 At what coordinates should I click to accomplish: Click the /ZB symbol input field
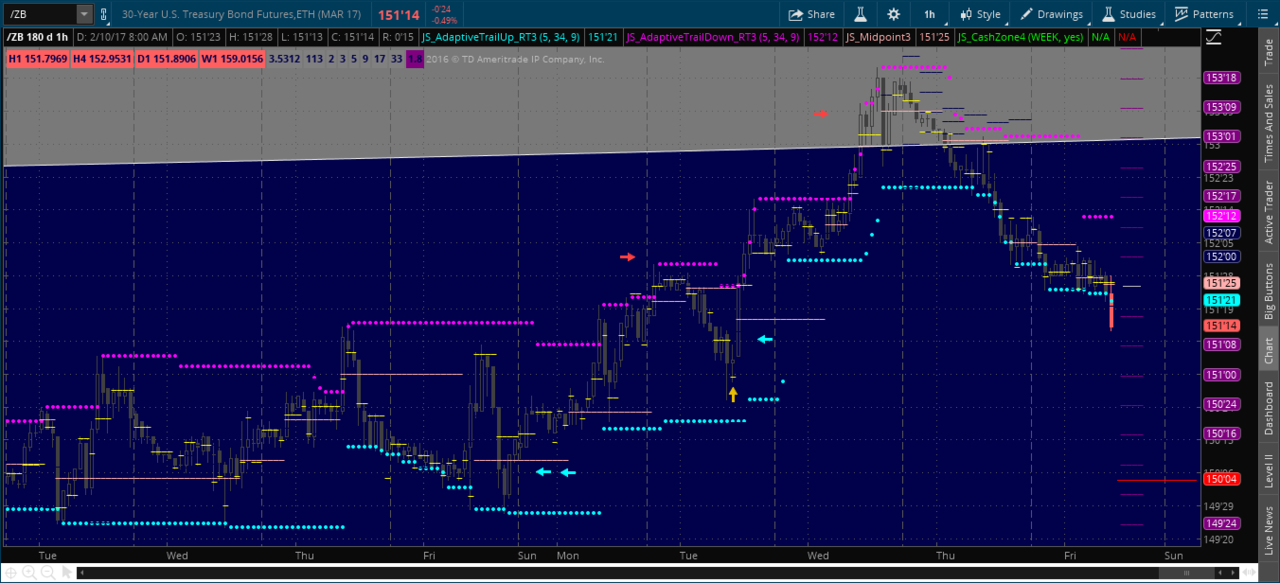coord(40,14)
